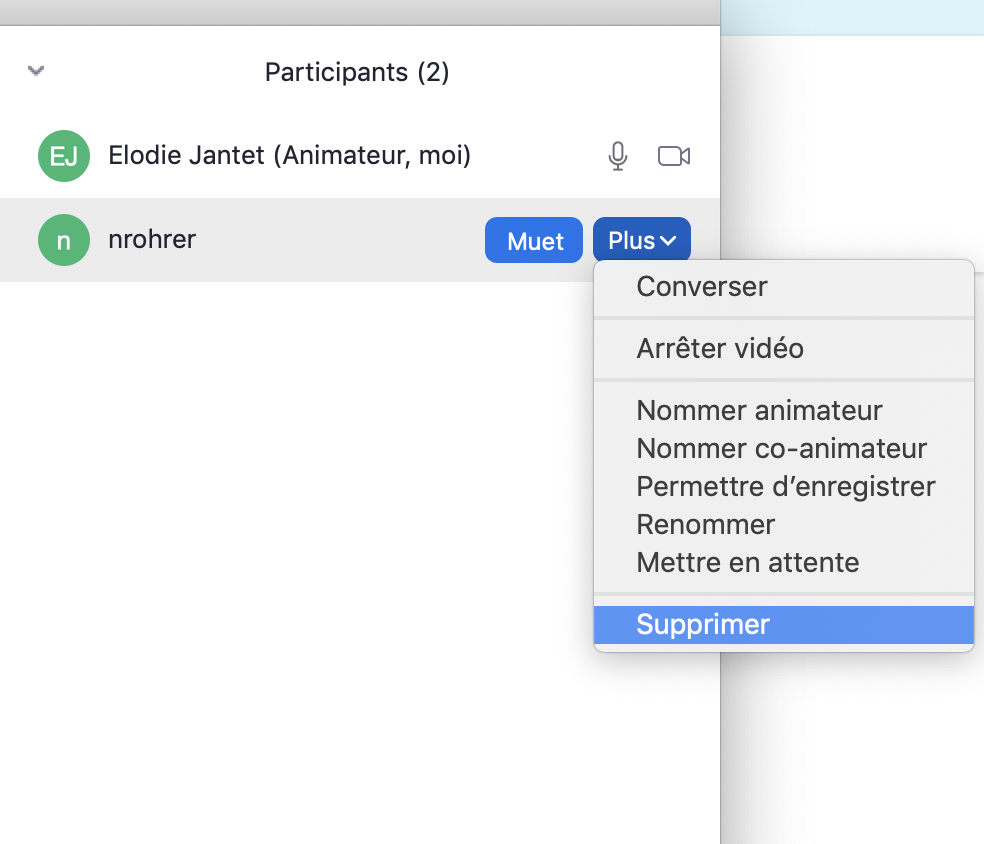Click nrohrer's green avatar circle
This screenshot has width=984, height=844.
(64, 240)
